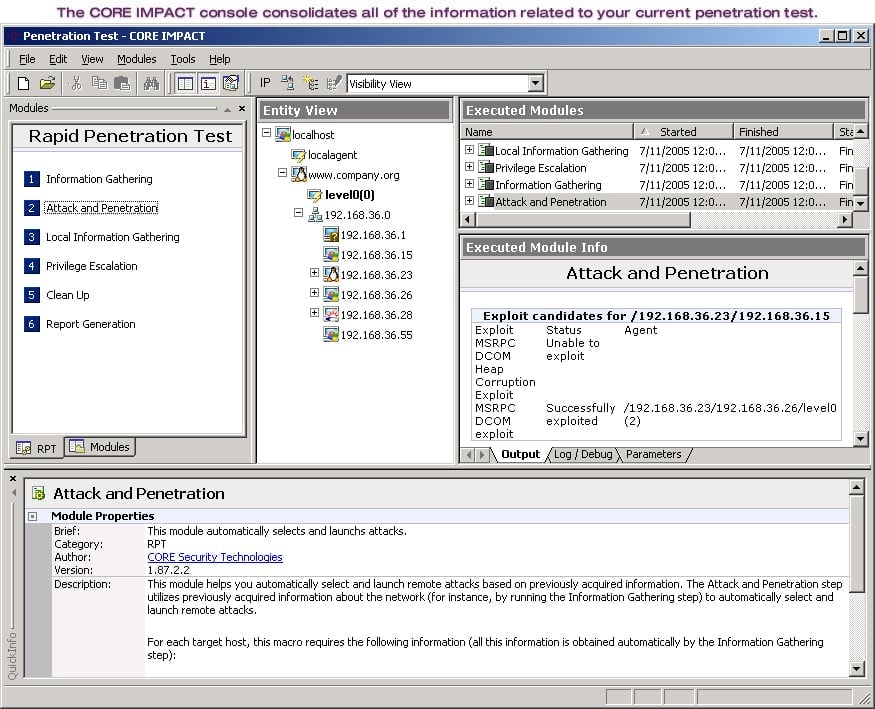Viewport: 875px width, 709px height.
Task: Open the Modules menu
Action: (137, 59)
